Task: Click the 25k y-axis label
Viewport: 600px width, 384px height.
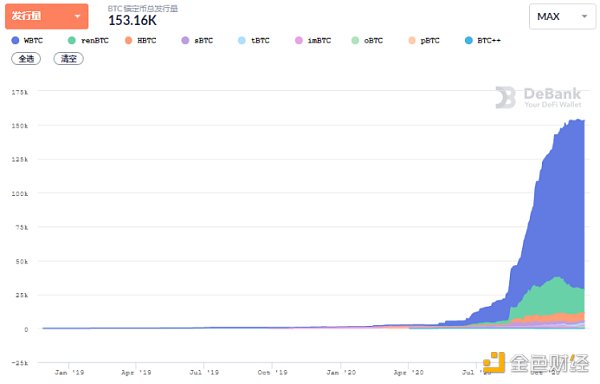Action: pos(21,295)
